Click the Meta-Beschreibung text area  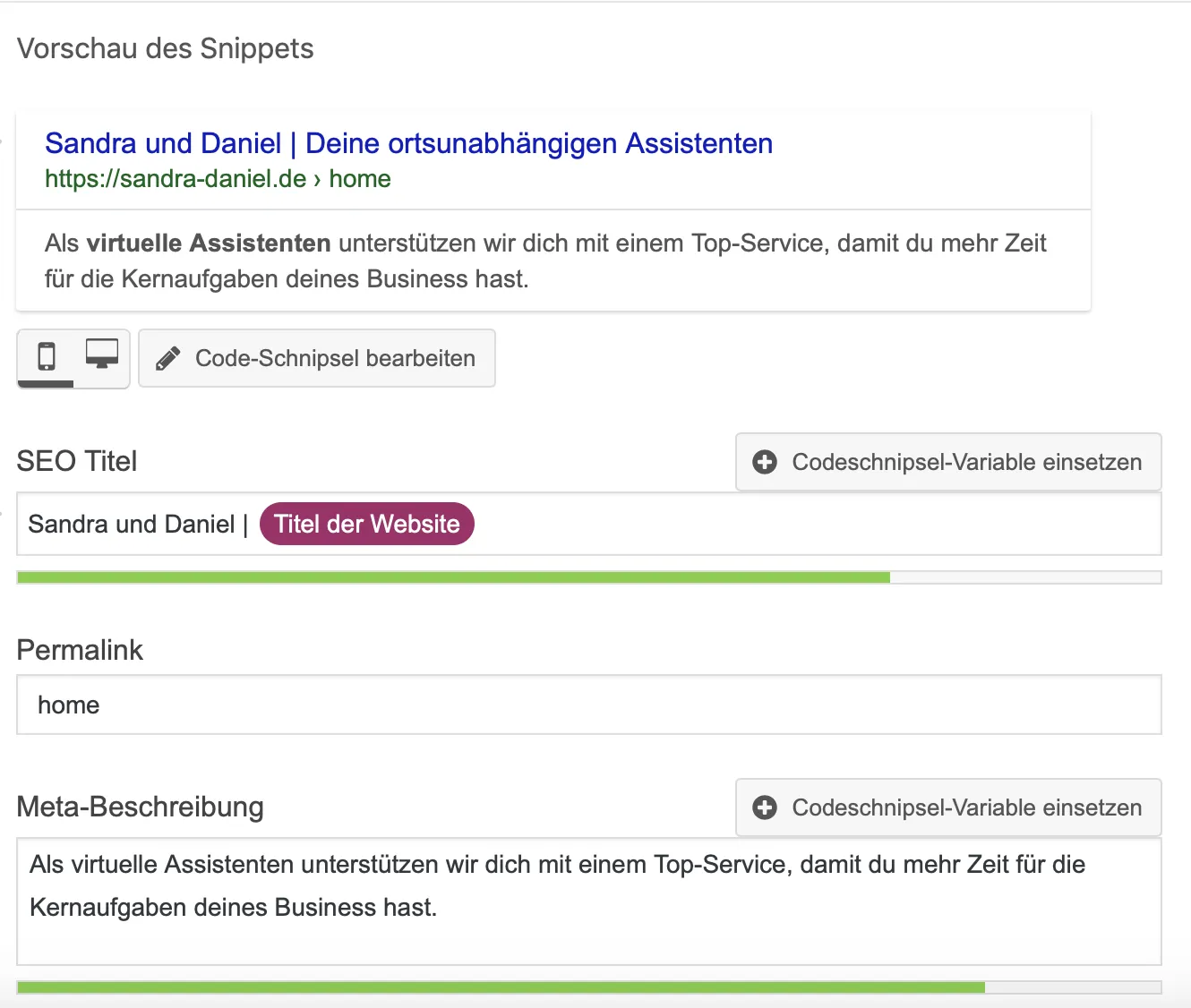589,901
